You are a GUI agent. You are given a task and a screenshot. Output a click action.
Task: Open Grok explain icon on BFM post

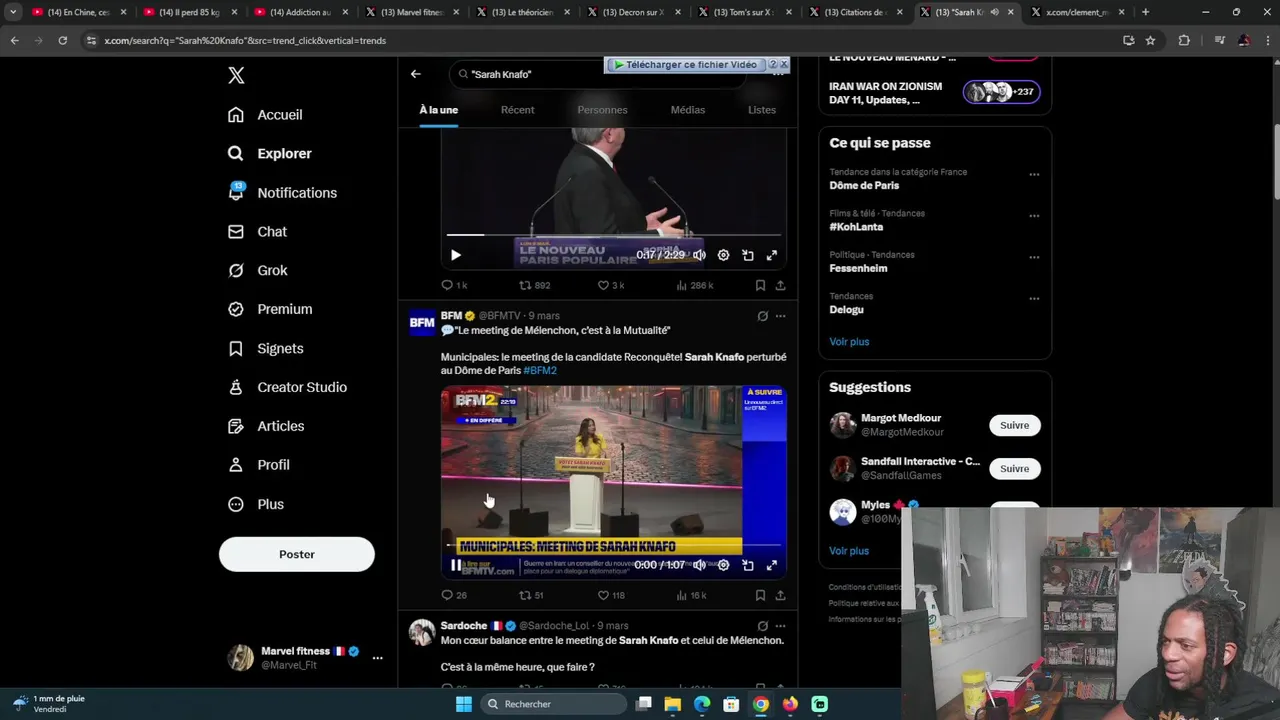click(x=762, y=316)
